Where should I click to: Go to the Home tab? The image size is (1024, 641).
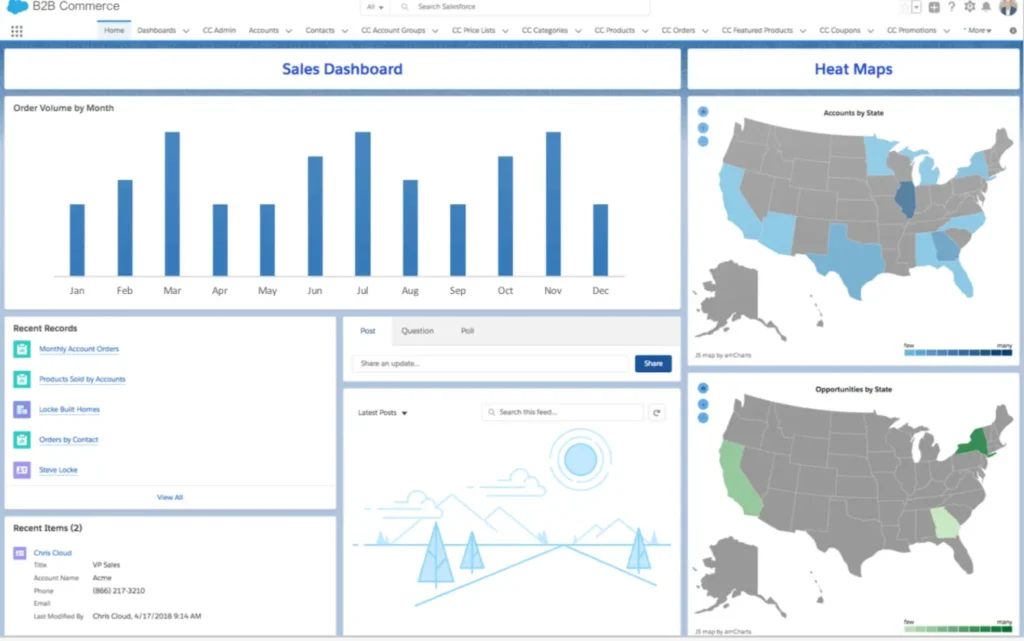click(x=114, y=30)
